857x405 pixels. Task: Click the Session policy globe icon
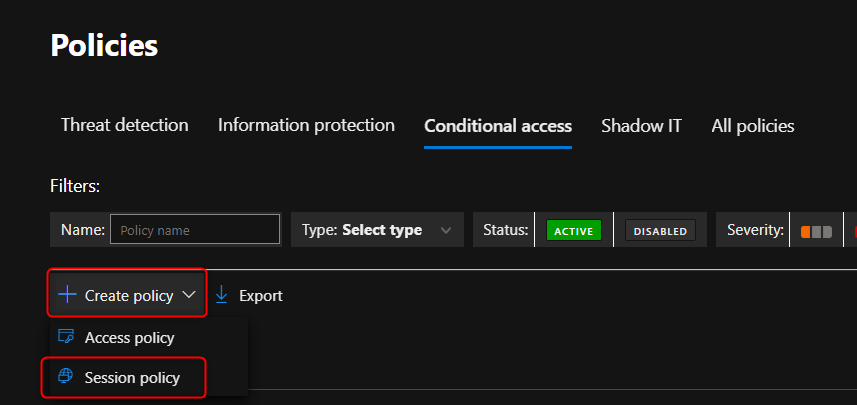66,377
